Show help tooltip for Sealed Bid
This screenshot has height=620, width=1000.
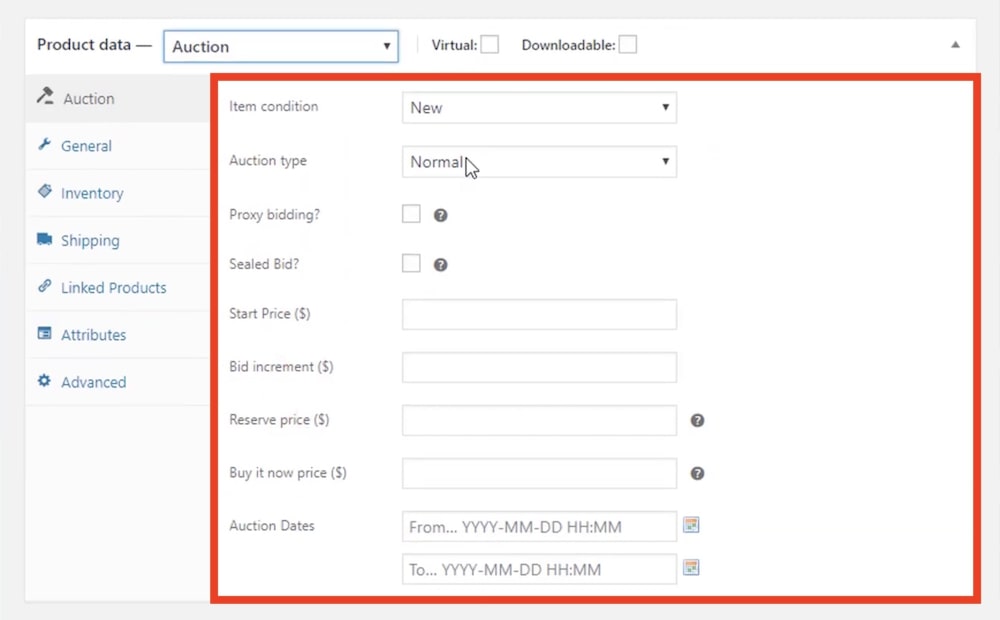coord(440,265)
